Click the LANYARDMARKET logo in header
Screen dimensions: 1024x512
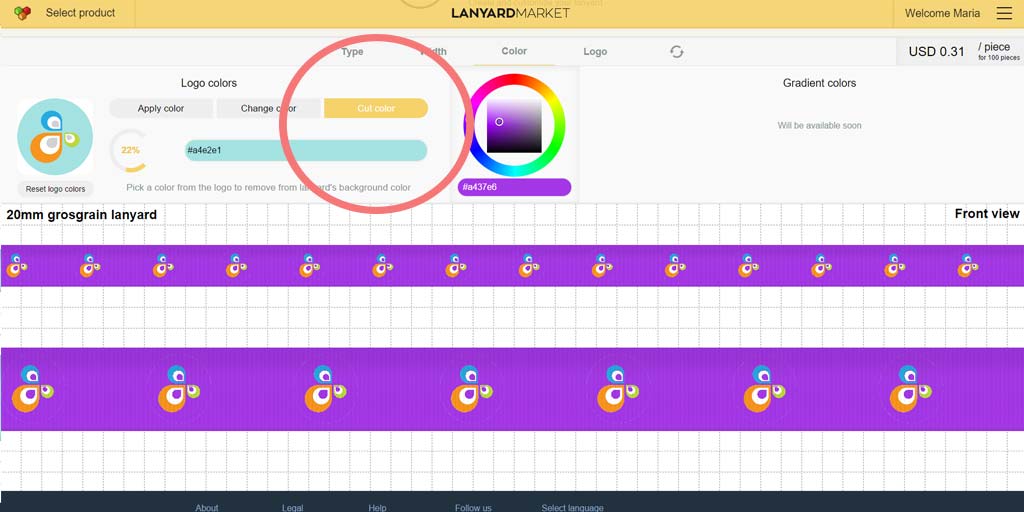[511, 13]
